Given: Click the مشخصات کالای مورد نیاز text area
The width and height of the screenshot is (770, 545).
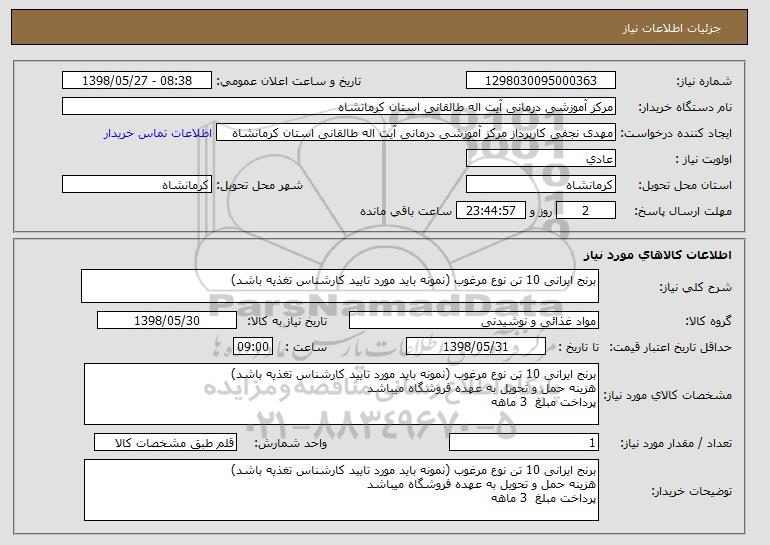Looking at the screenshot, I should [x=341, y=394].
